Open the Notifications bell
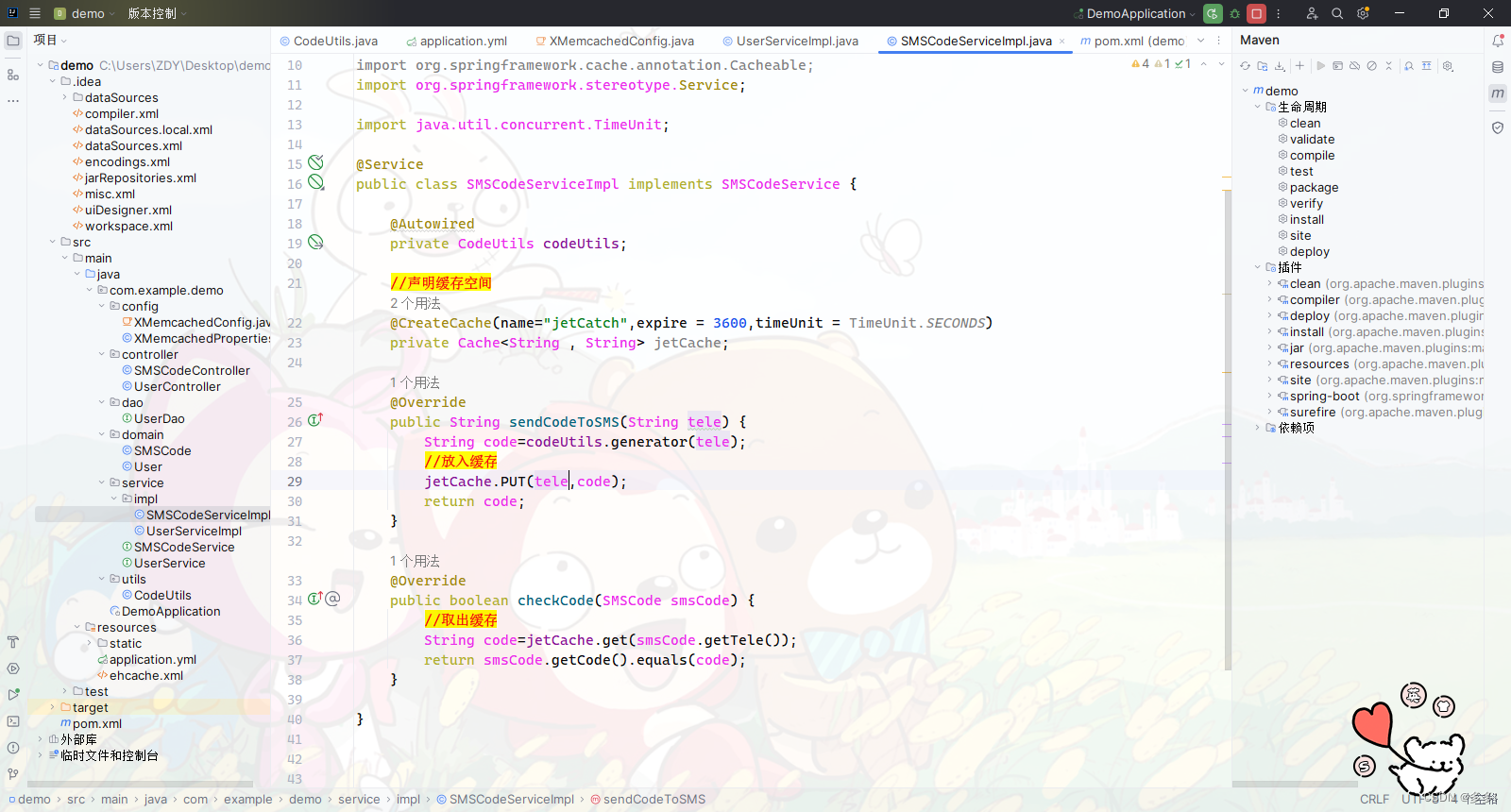Image resolution: width=1511 pixels, height=812 pixels. (1498, 41)
